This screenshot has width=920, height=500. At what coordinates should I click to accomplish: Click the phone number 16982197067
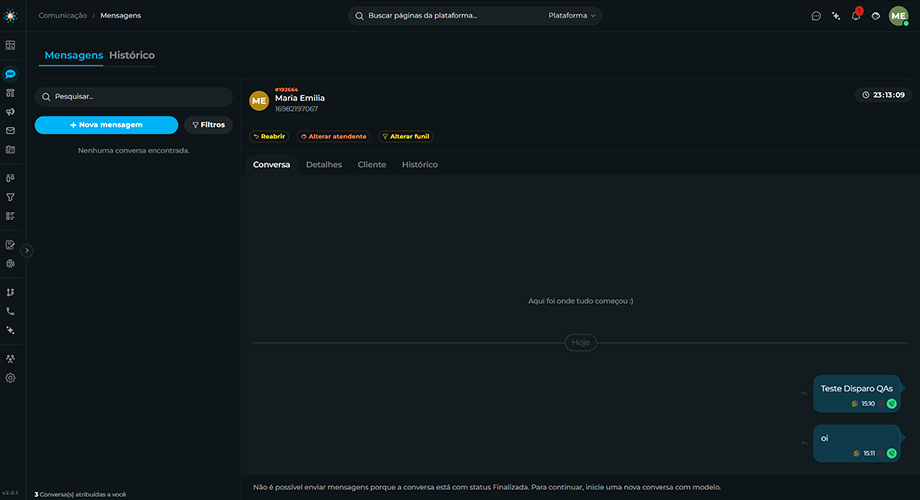coord(296,109)
